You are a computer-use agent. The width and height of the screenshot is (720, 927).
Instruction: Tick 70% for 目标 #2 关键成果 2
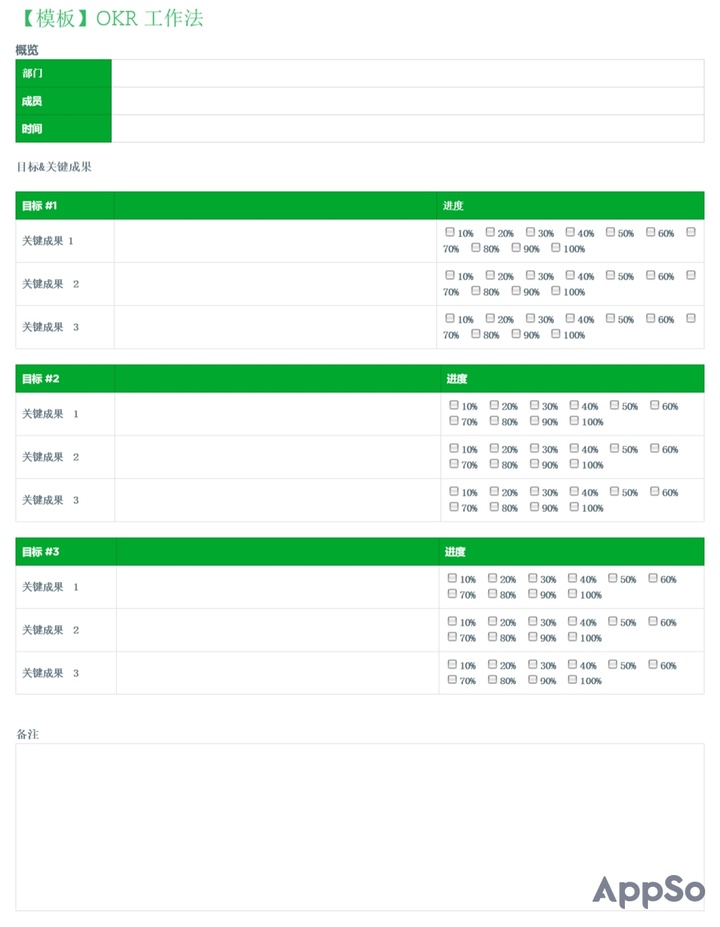tap(454, 464)
